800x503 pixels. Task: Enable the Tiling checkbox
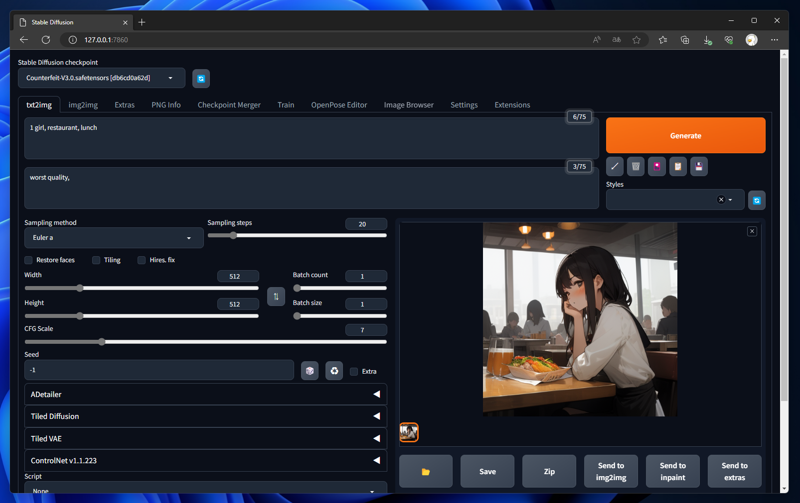[96, 260]
